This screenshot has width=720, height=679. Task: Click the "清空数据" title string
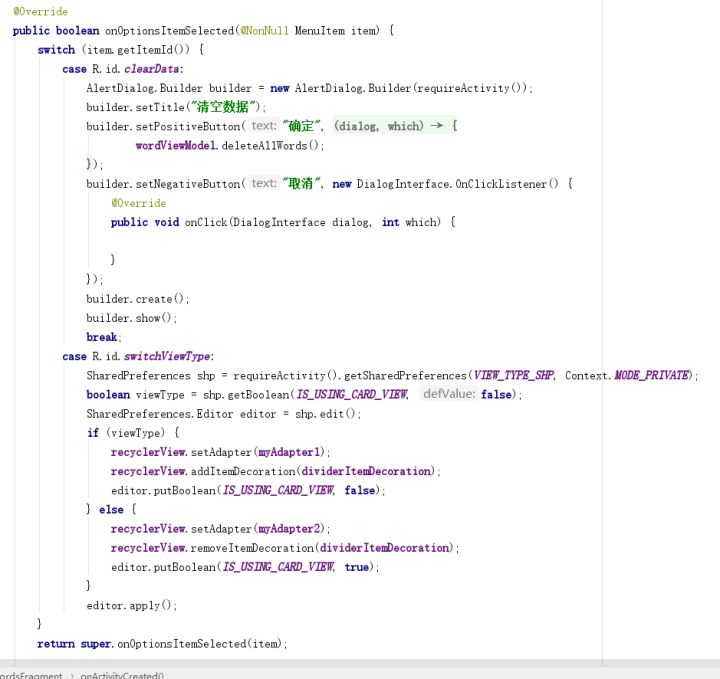click(x=222, y=107)
